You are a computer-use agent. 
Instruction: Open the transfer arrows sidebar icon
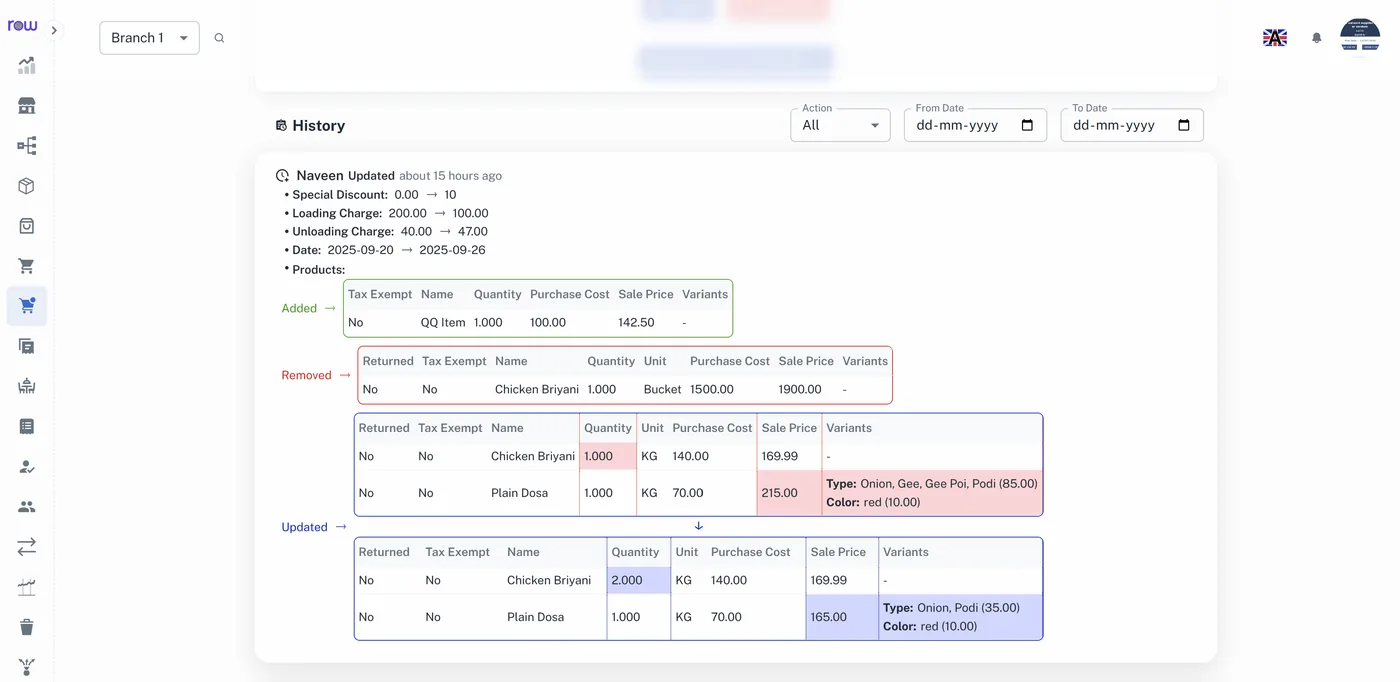27,547
